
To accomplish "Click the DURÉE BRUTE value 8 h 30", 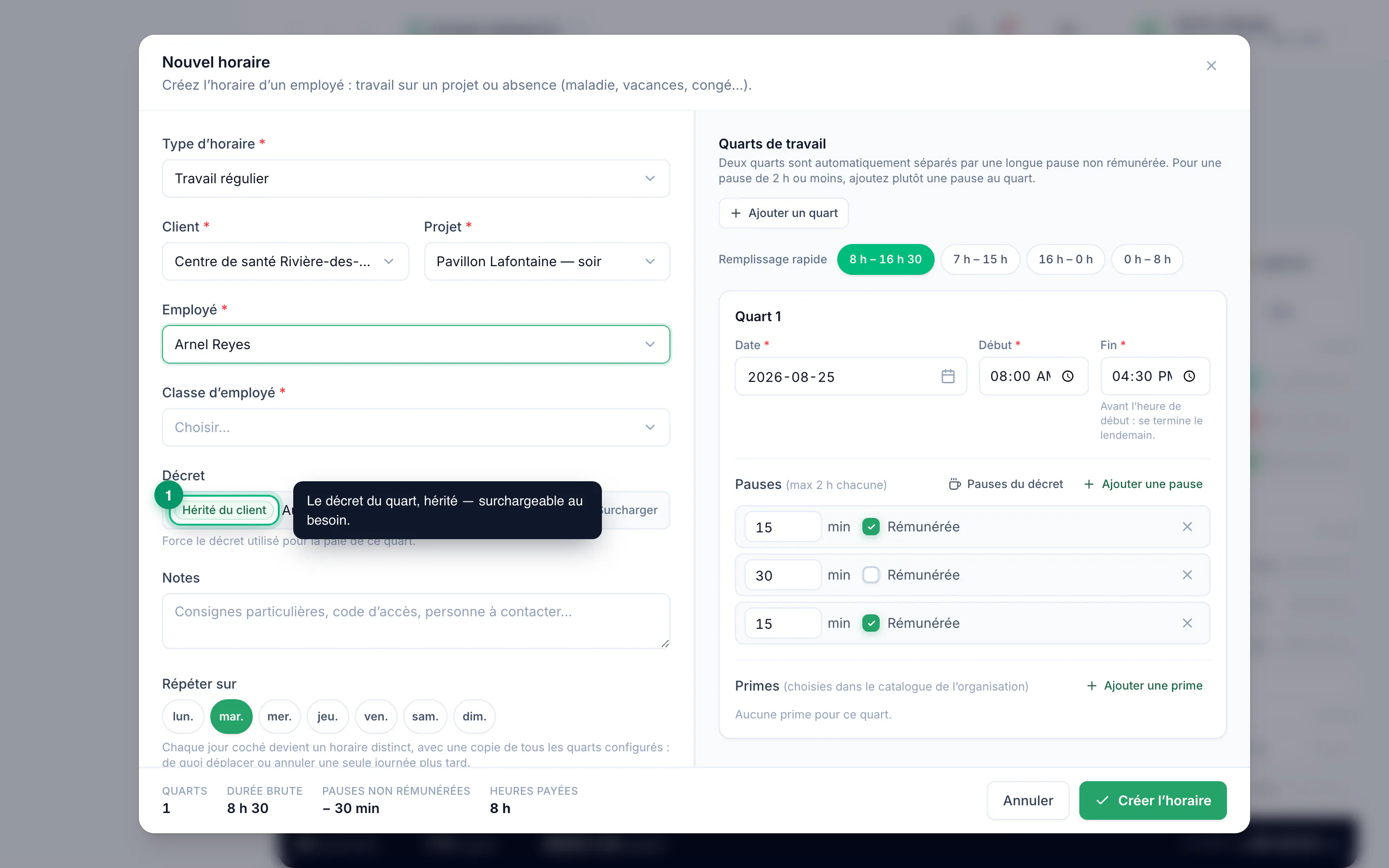I will 247,808.
